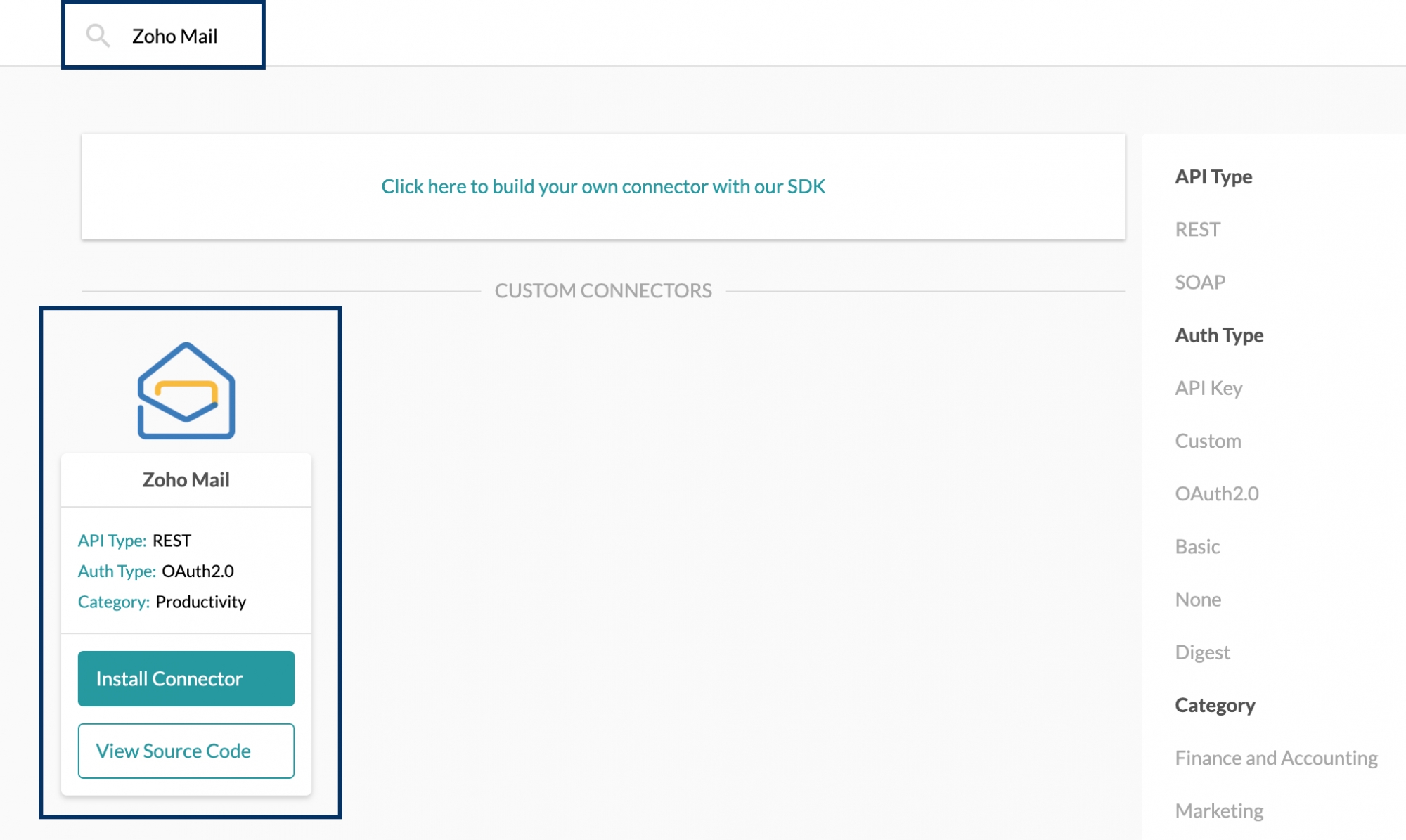Select Custom auth type filter

(1208, 441)
